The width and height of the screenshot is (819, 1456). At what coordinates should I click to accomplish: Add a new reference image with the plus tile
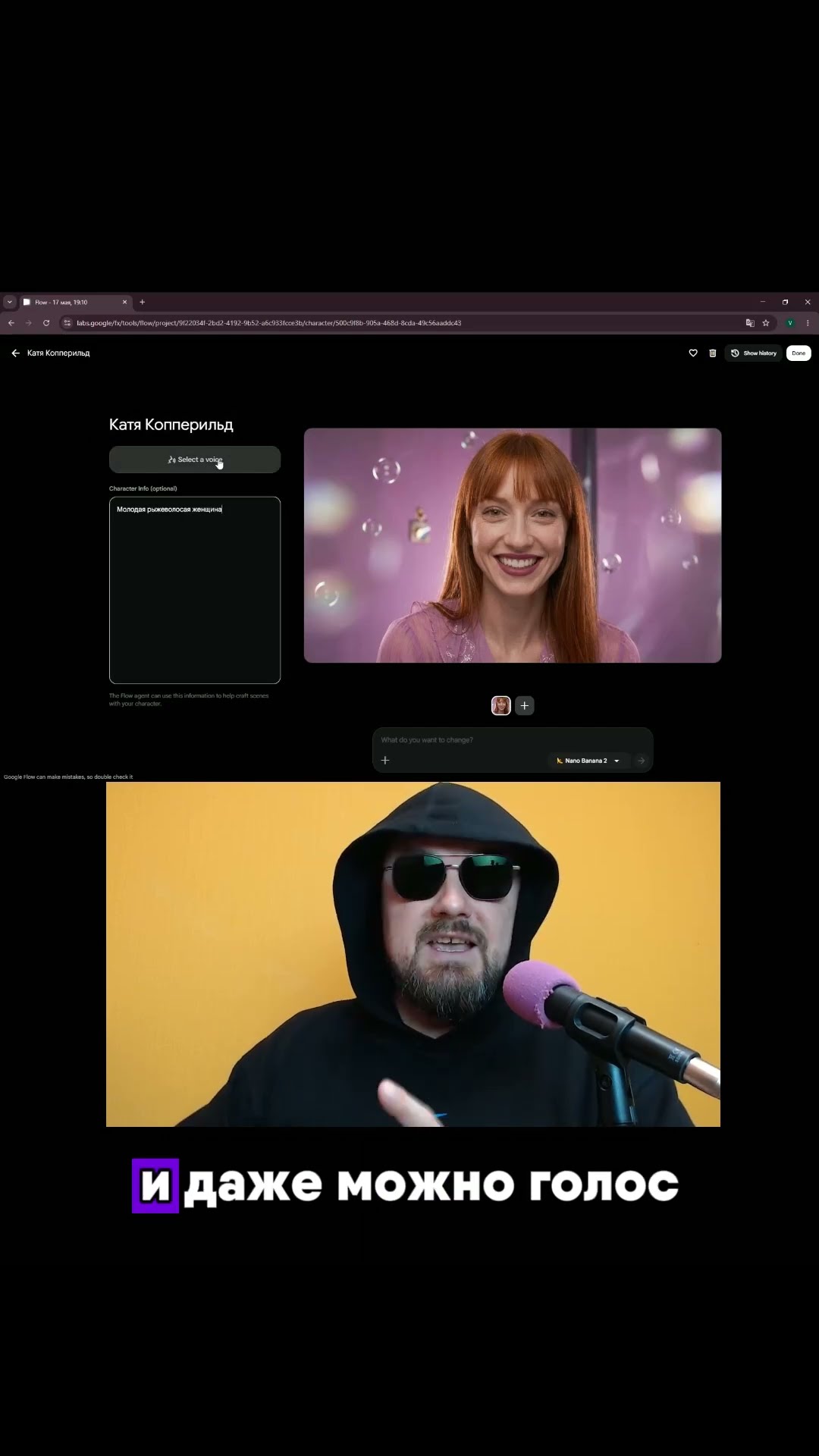tap(525, 706)
